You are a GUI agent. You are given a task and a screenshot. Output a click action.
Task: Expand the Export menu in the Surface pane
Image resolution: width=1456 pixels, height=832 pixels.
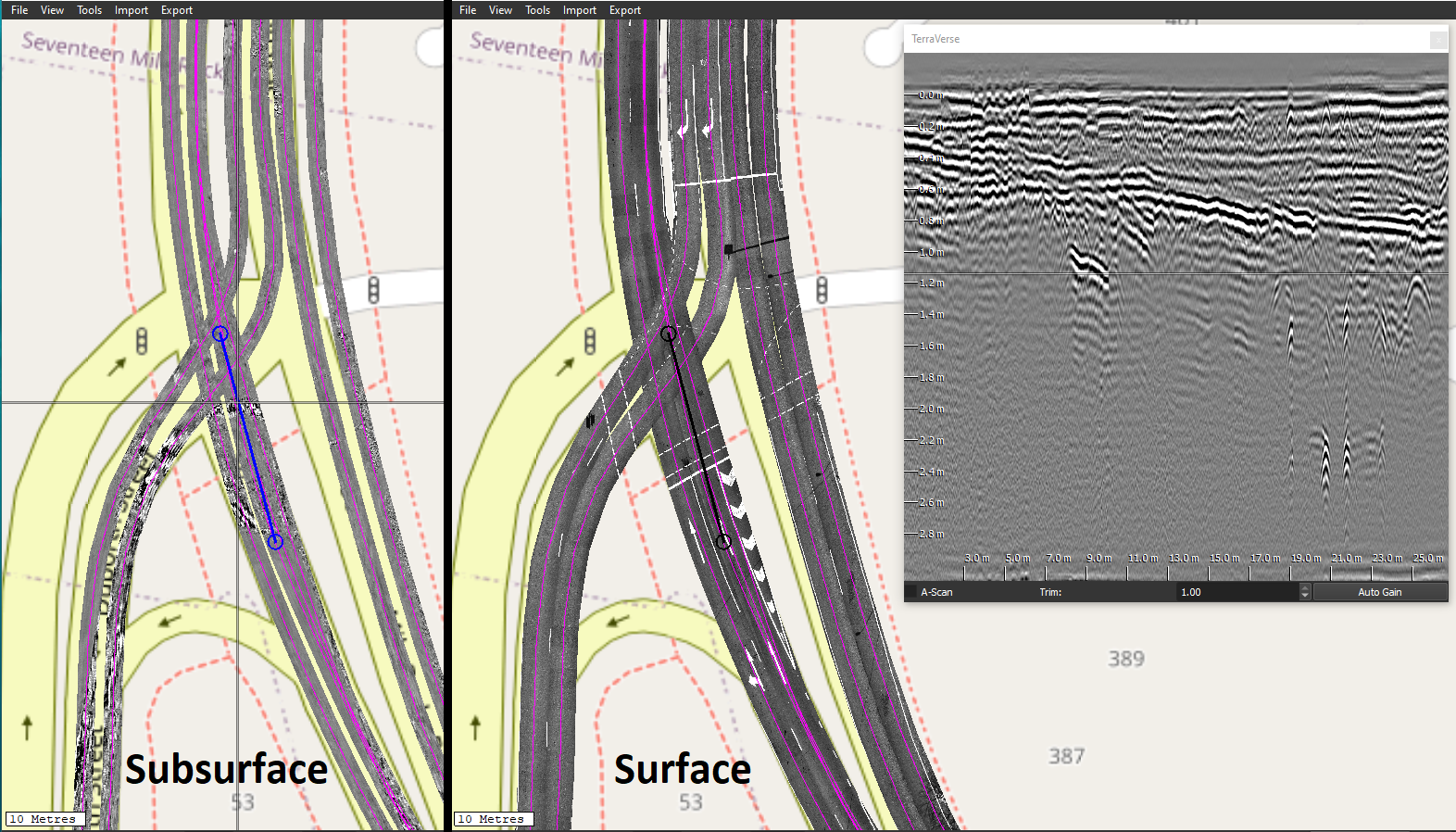coord(625,10)
